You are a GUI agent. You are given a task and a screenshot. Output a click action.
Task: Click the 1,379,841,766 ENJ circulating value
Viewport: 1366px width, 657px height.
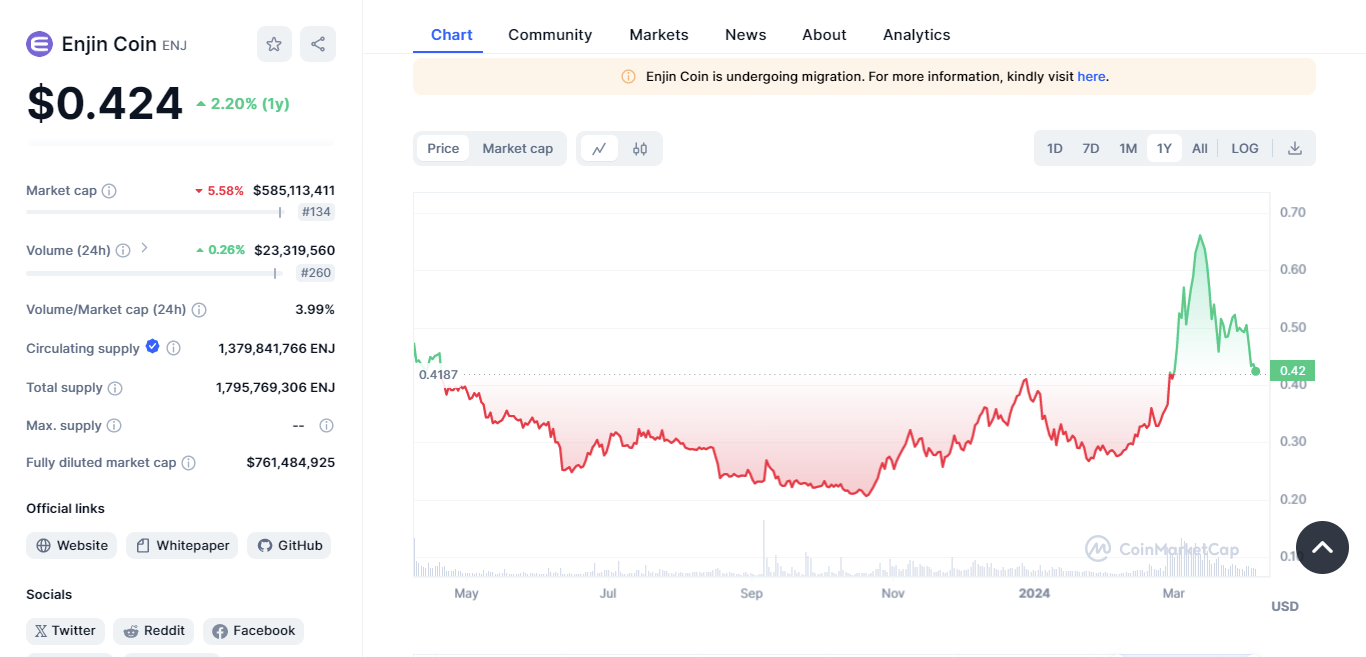click(277, 349)
